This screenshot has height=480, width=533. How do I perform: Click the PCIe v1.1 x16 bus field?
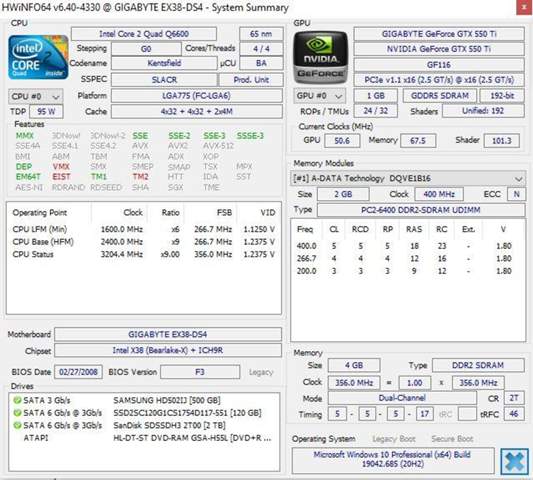[x=439, y=80]
